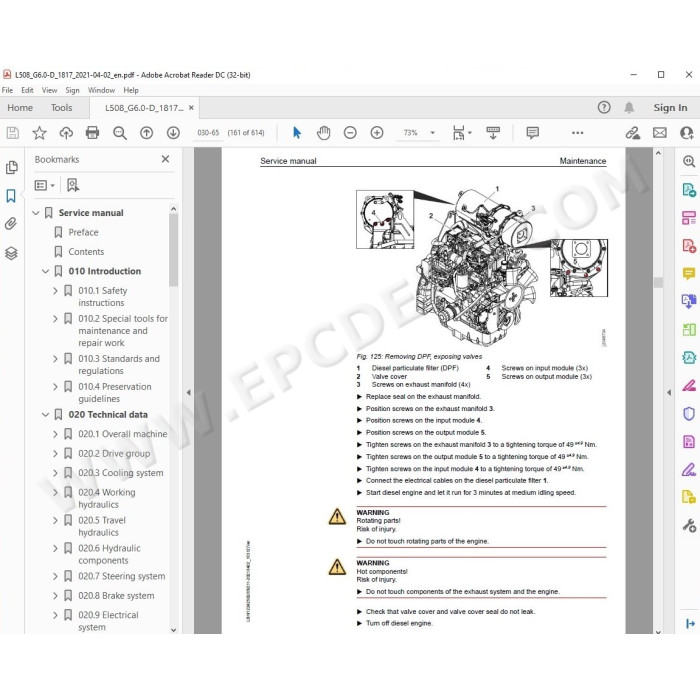Click the scrolling mode toolbar icon
The image size is (700, 700).
pyautogui.click(x=493, y=133)
